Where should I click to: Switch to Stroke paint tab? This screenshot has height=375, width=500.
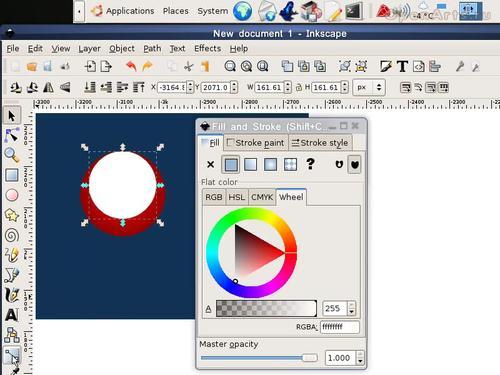click(256, 143)
